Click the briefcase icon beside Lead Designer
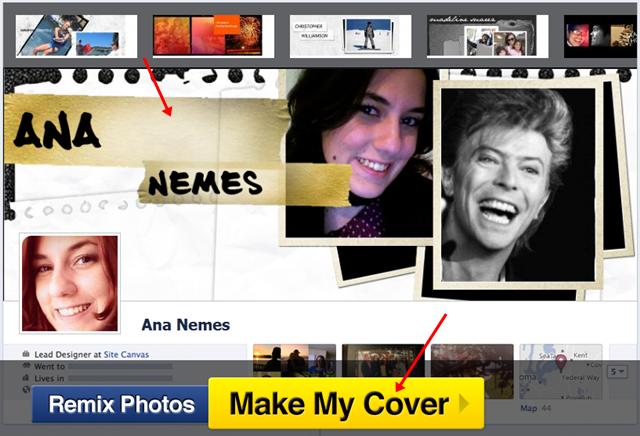 point(26,354)
